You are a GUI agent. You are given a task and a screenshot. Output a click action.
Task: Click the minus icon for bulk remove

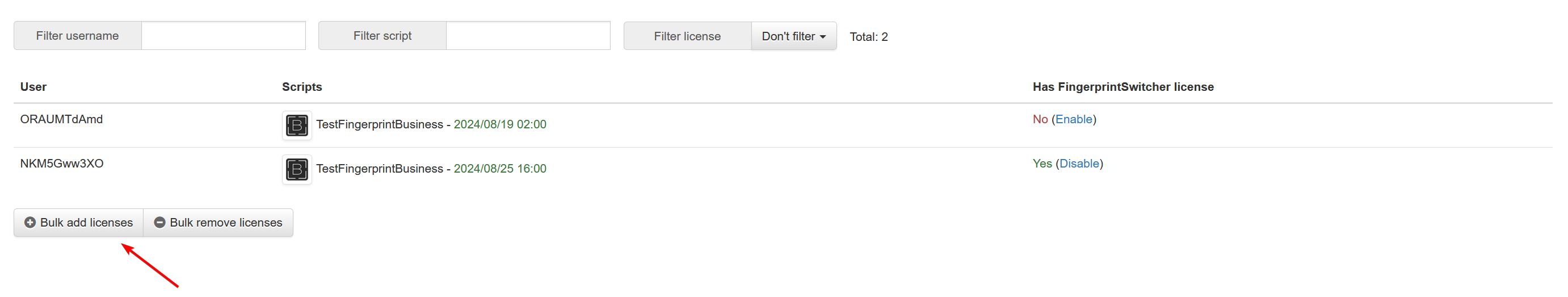(159, 223)
